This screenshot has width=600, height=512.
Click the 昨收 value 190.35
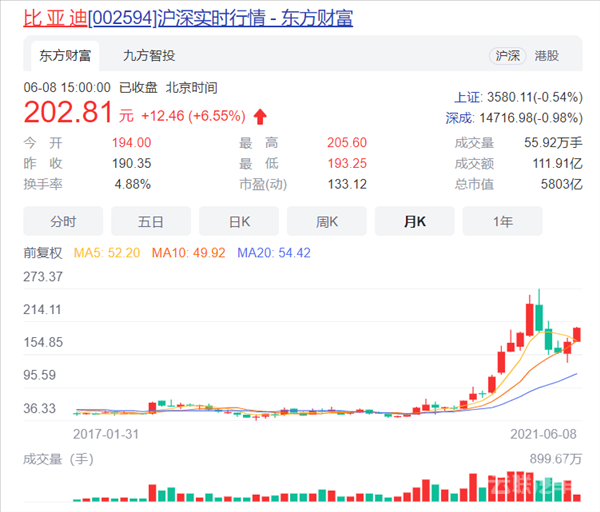132,163
